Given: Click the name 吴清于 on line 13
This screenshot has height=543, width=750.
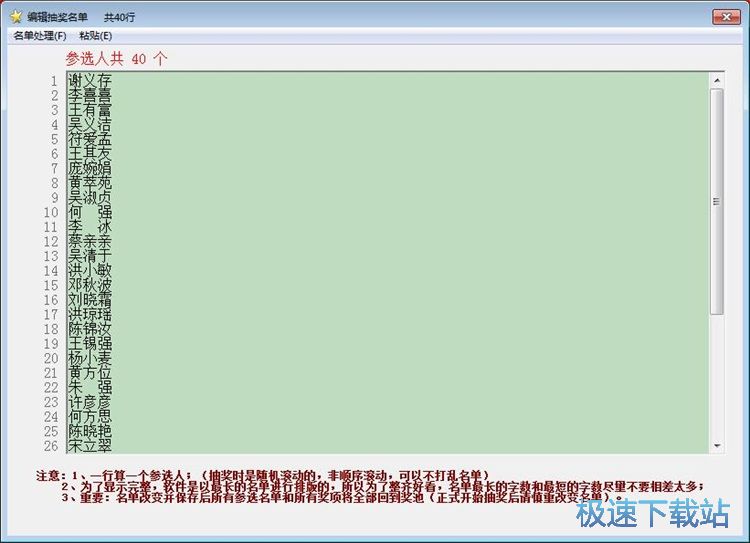Looking at the screenshot, I should coord(90,256).
